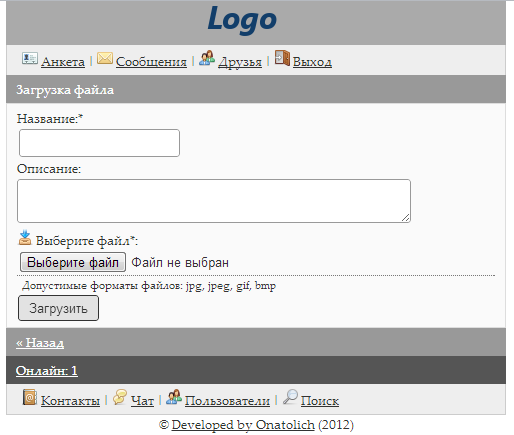Click the people icon beside Друзья
This screenshot has height=435, width=514.
tap(207, 58)
